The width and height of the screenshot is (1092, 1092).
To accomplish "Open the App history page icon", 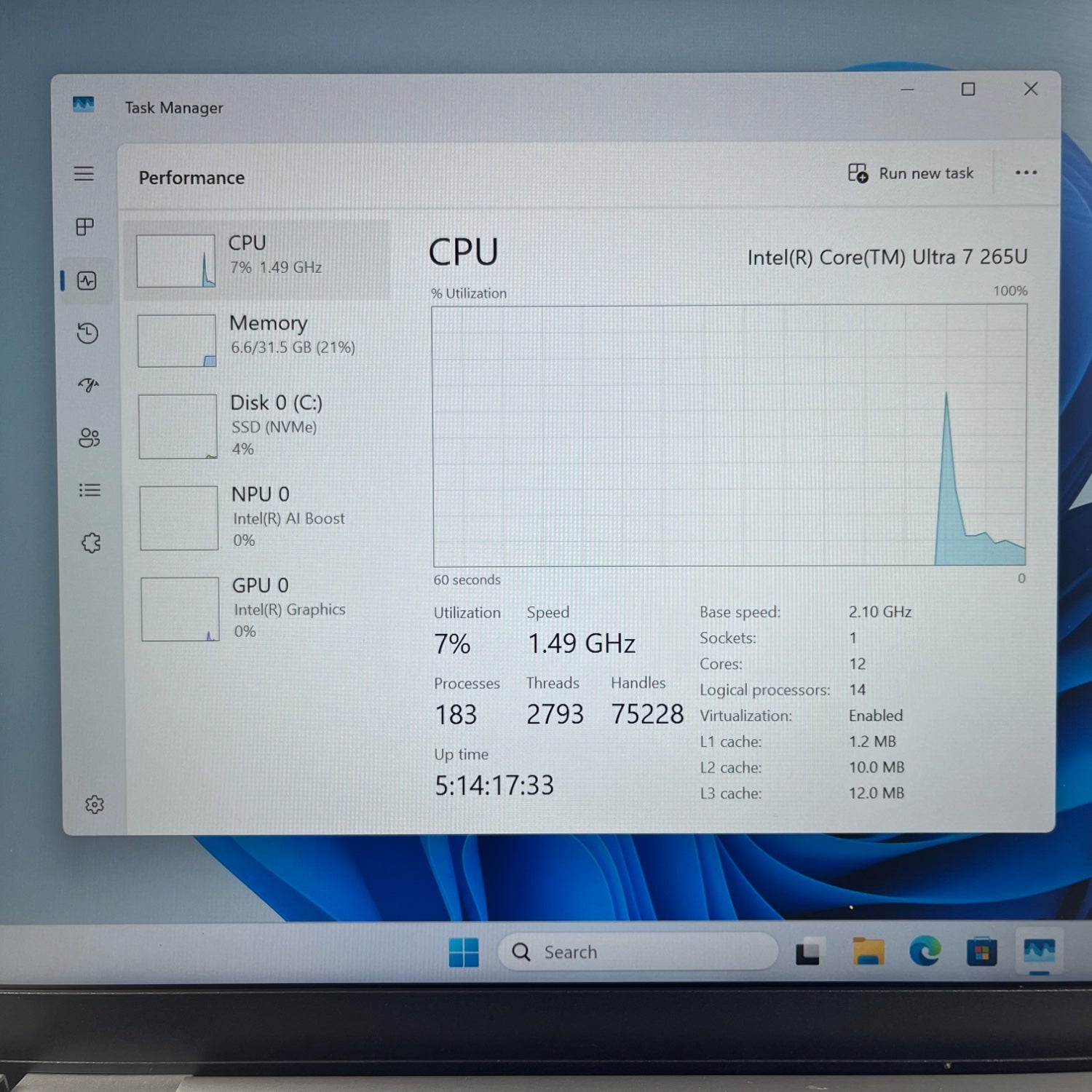I will [x=87, y=333].
